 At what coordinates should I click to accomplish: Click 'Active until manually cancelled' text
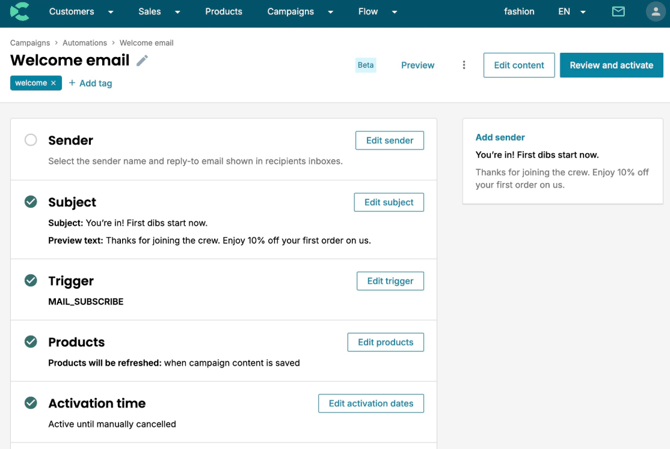click(x=112, y=424)
